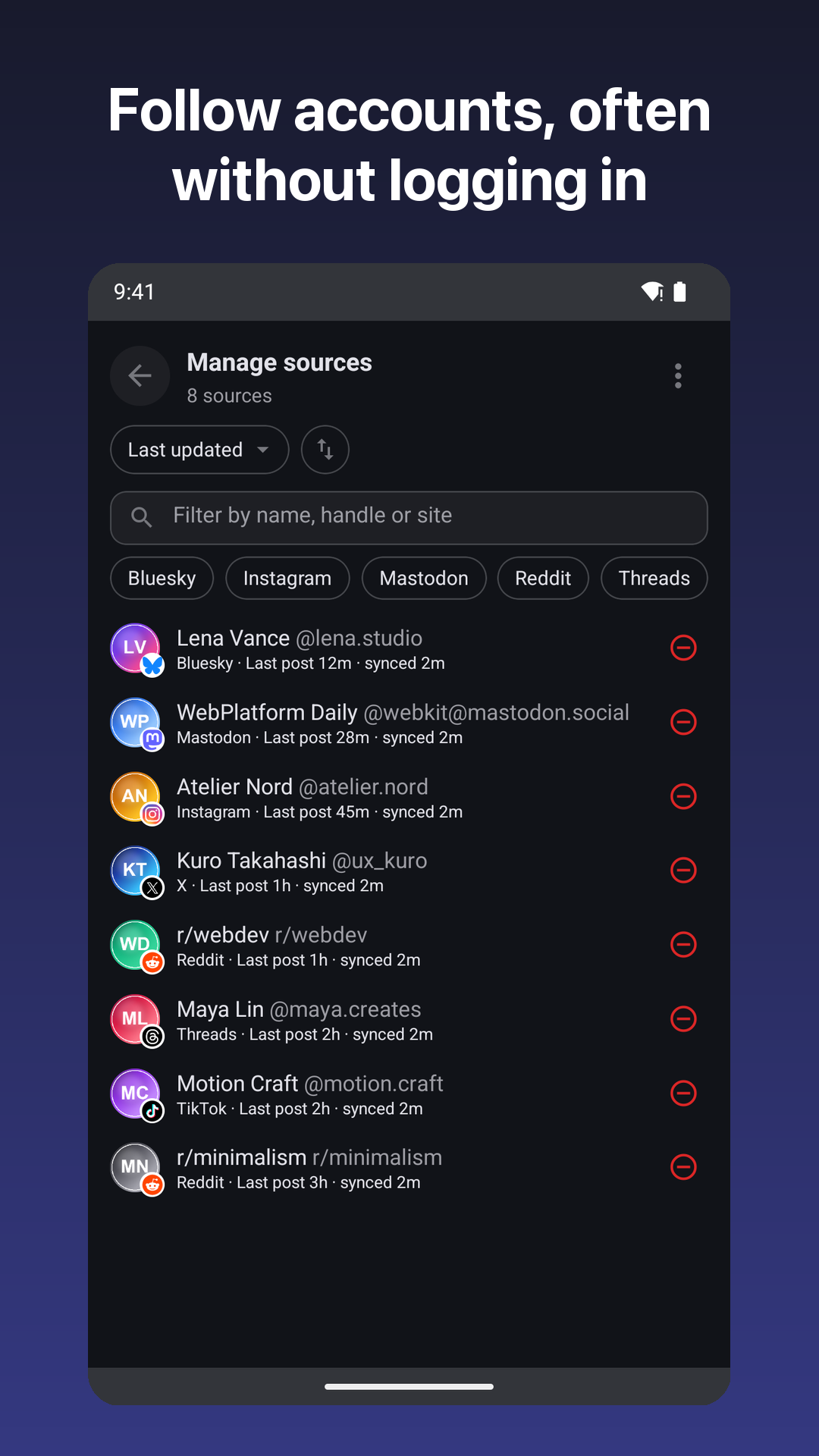Focus the Filter by name search field

[x=409, y=517]
